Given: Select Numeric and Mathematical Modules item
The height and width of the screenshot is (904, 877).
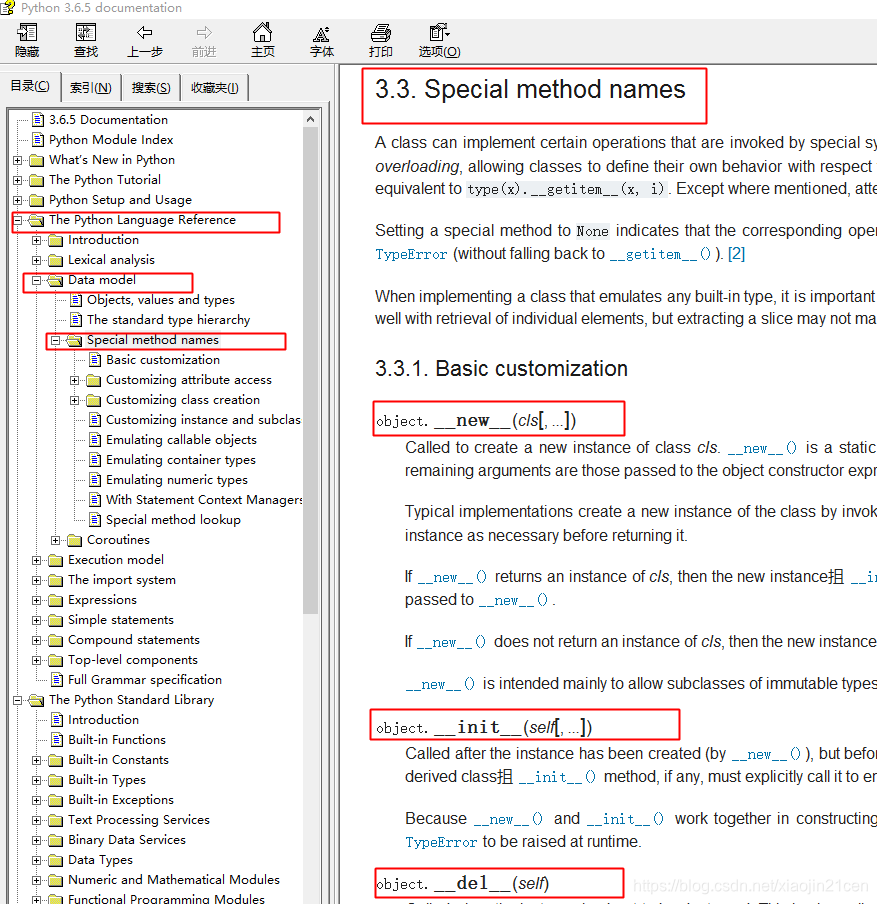Looking at the screenshot, I should (174, 880).
